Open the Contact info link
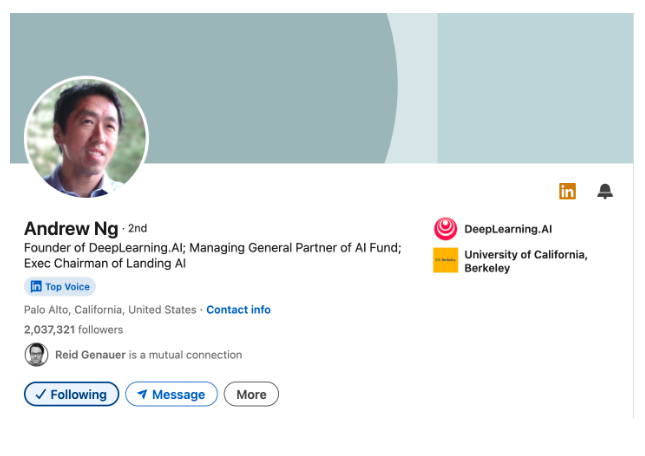The width and height of the screenshot is (645, 456). (238, 310)
